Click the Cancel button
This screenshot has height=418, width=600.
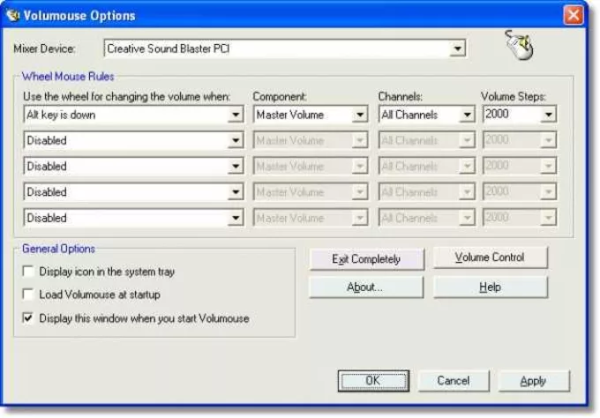(x=453, y=380)
